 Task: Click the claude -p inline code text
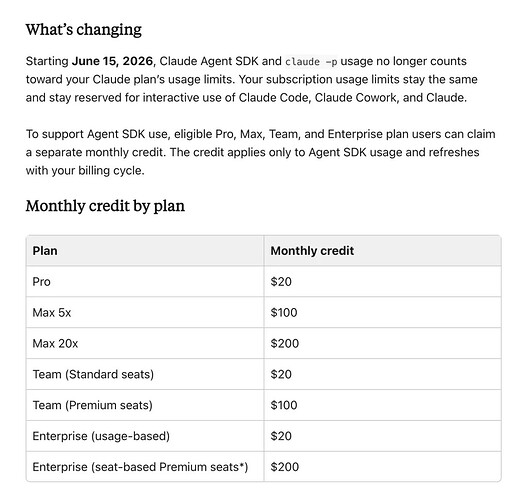click(311, 62)
